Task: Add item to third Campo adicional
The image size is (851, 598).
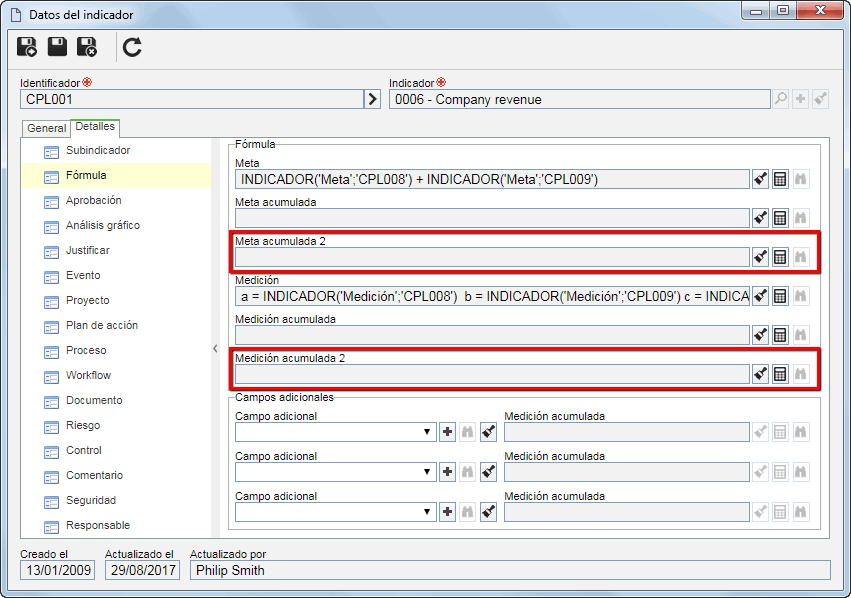Action: pos(447,512)
